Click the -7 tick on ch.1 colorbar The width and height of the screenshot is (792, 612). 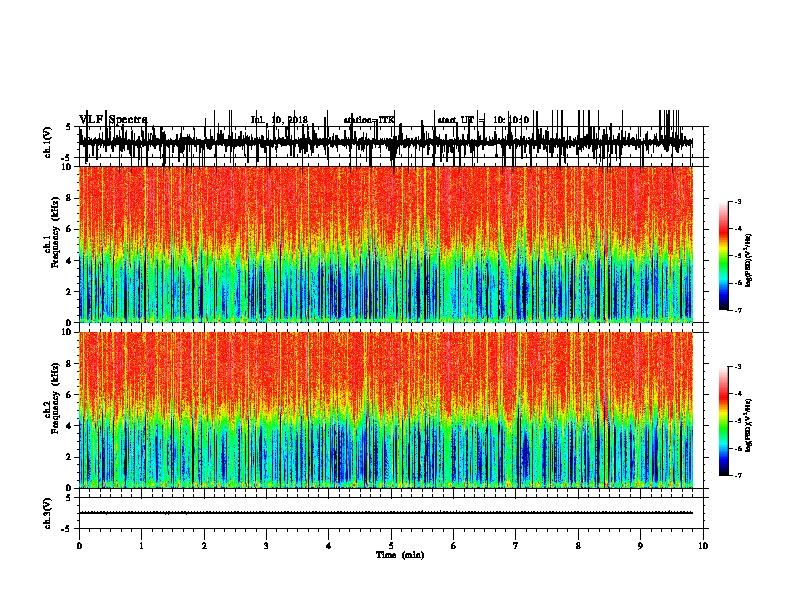pos(738,310)
